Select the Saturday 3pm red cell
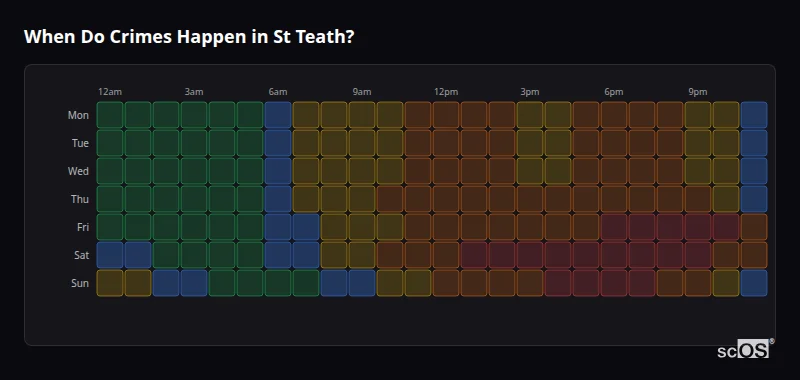The image size is (800, 380). tap(530, 255)
